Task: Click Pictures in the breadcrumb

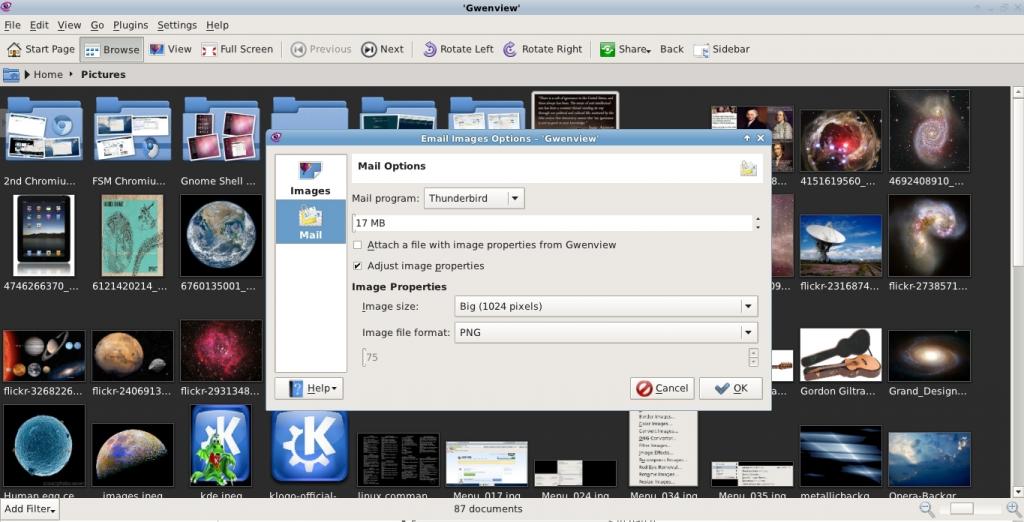Action: 103,74
